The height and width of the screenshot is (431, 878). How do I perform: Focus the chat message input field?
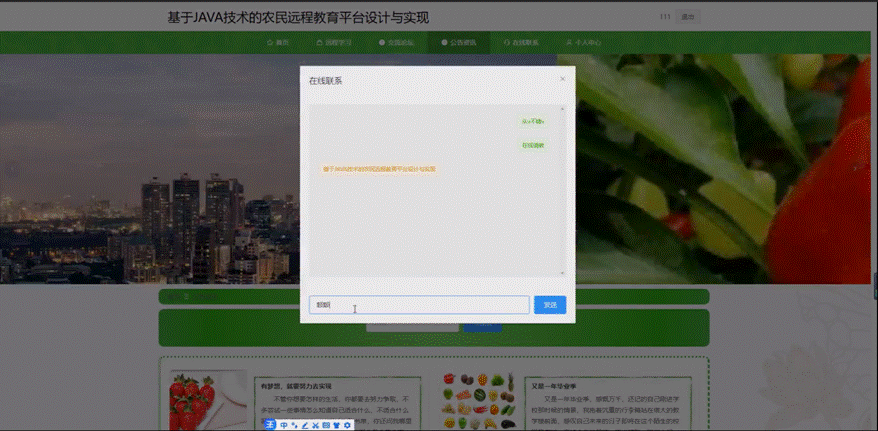tap(419, 305)
